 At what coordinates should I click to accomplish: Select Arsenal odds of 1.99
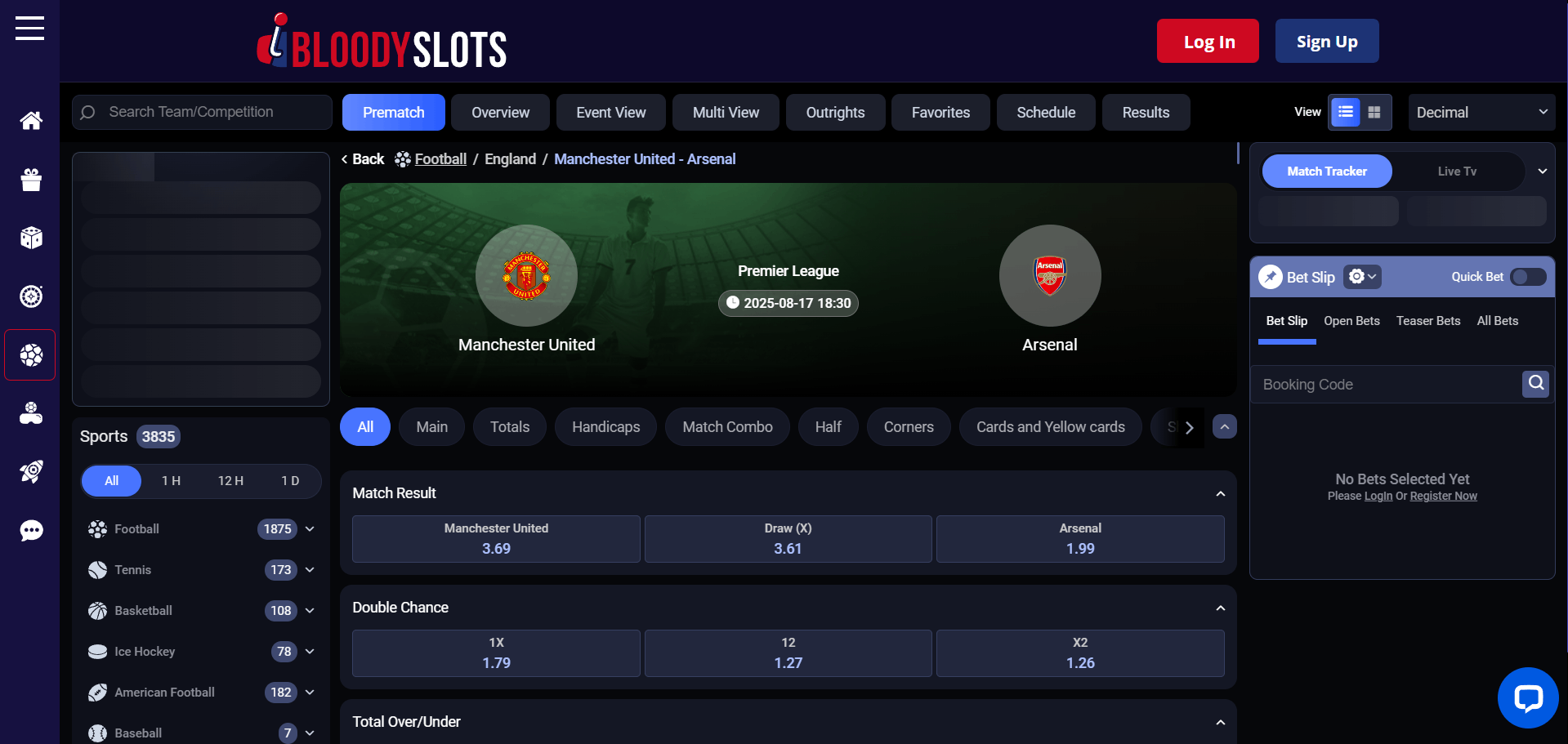click(1080, 539)
